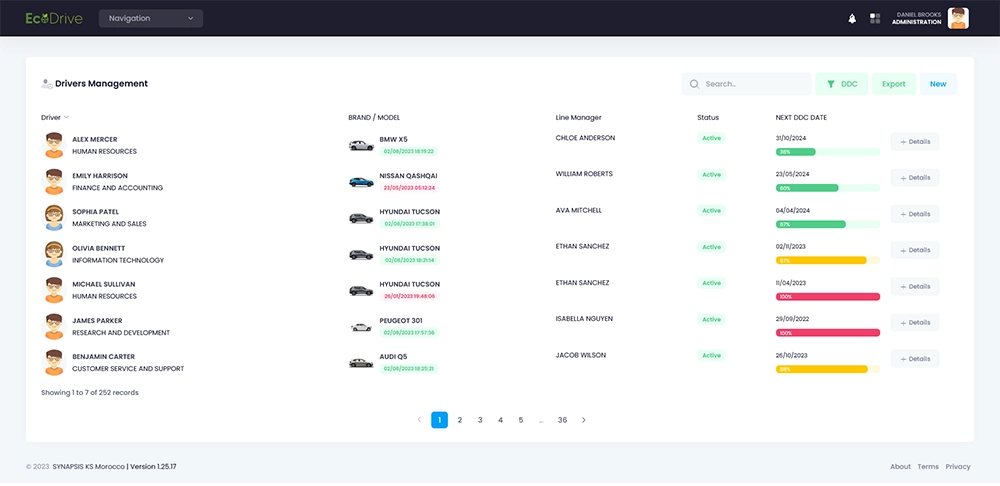Open Details for Emily Harrison
This screenshot has height=486, width=1000.
pyautogui.click(x=915, y=178)
